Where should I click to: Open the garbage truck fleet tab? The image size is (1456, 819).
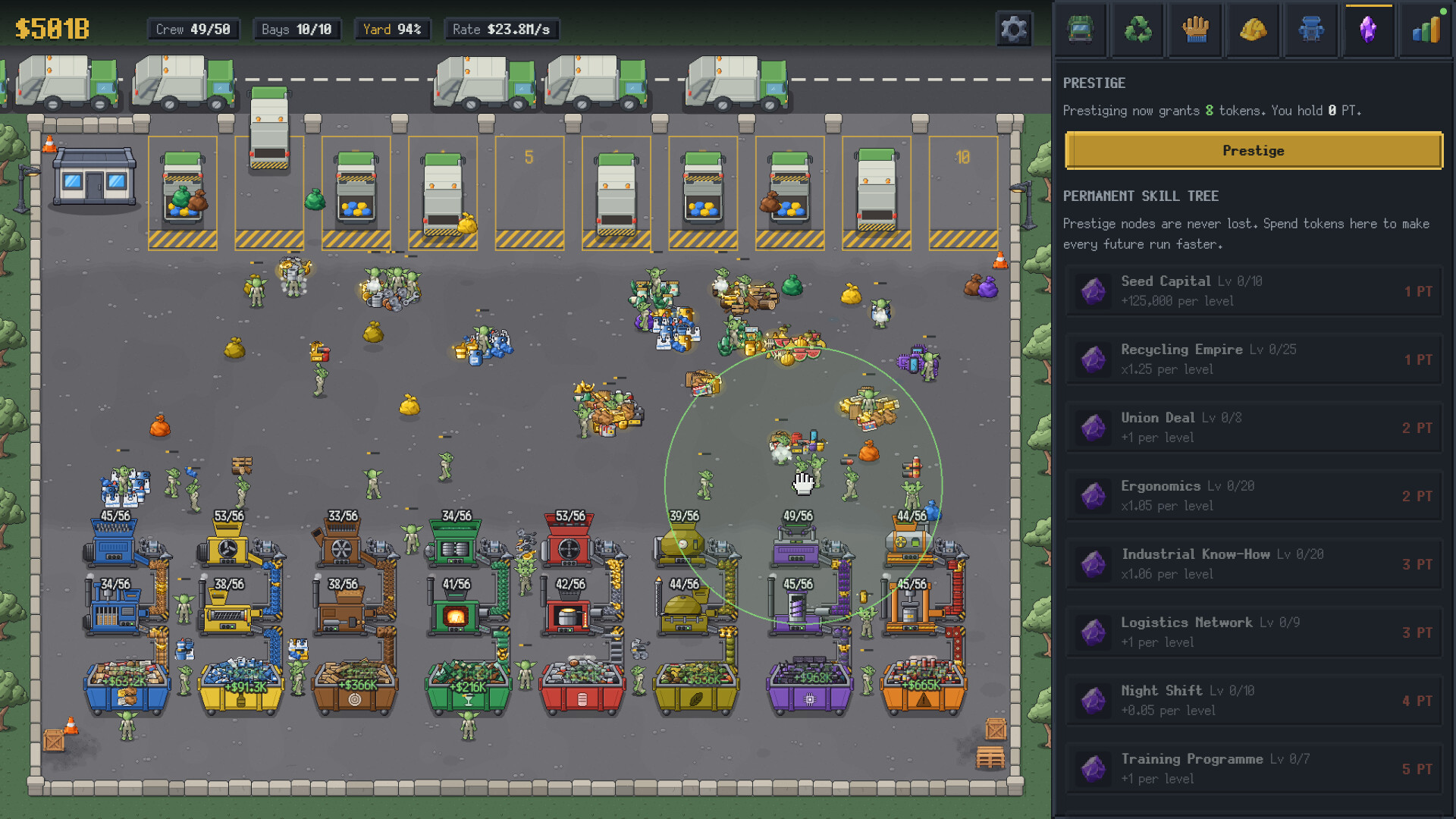[x=1080, y=30]
